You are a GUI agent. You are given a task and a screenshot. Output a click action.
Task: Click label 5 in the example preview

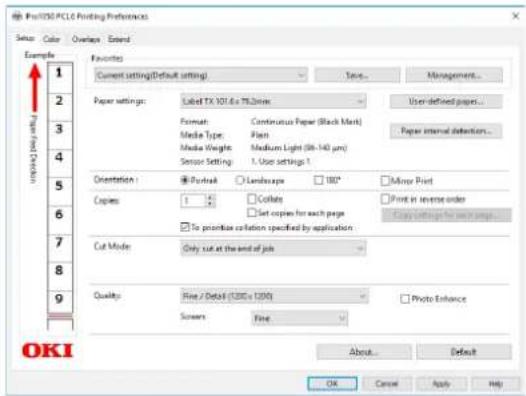(59, 186)
